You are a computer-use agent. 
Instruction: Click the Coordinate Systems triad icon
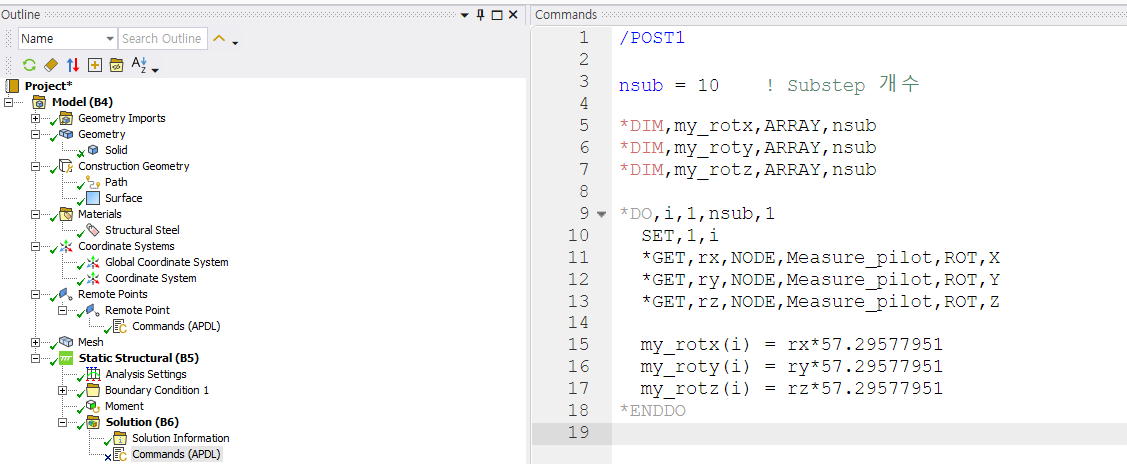(66, 246)
